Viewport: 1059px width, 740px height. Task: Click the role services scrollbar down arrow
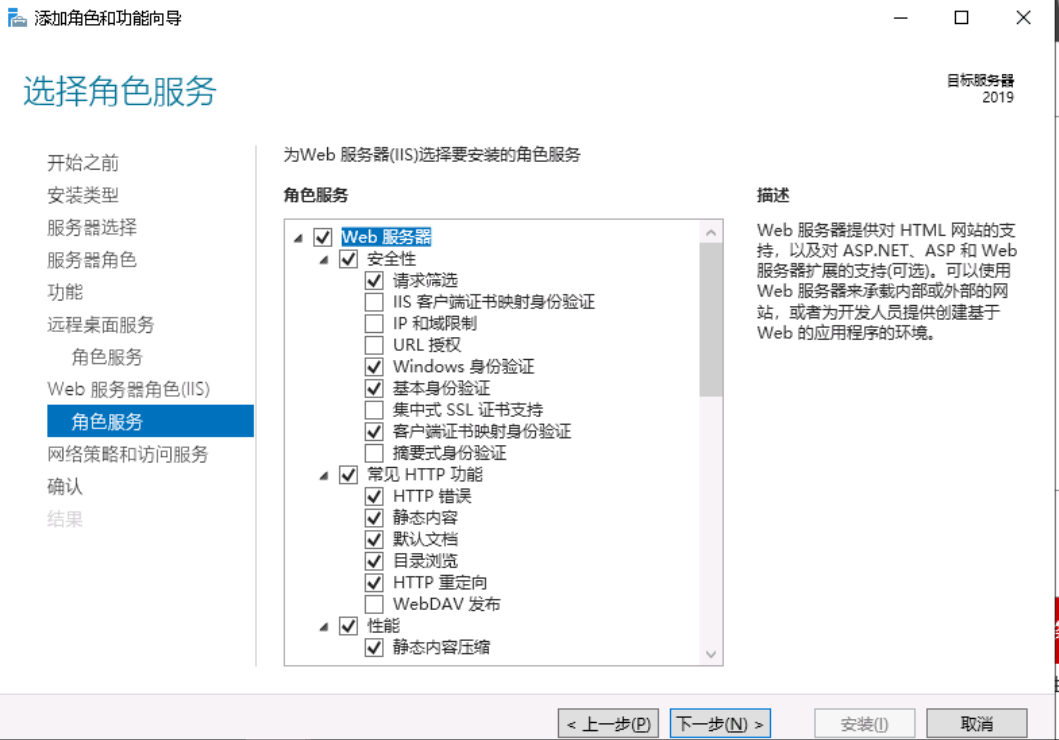coord(711,654)
